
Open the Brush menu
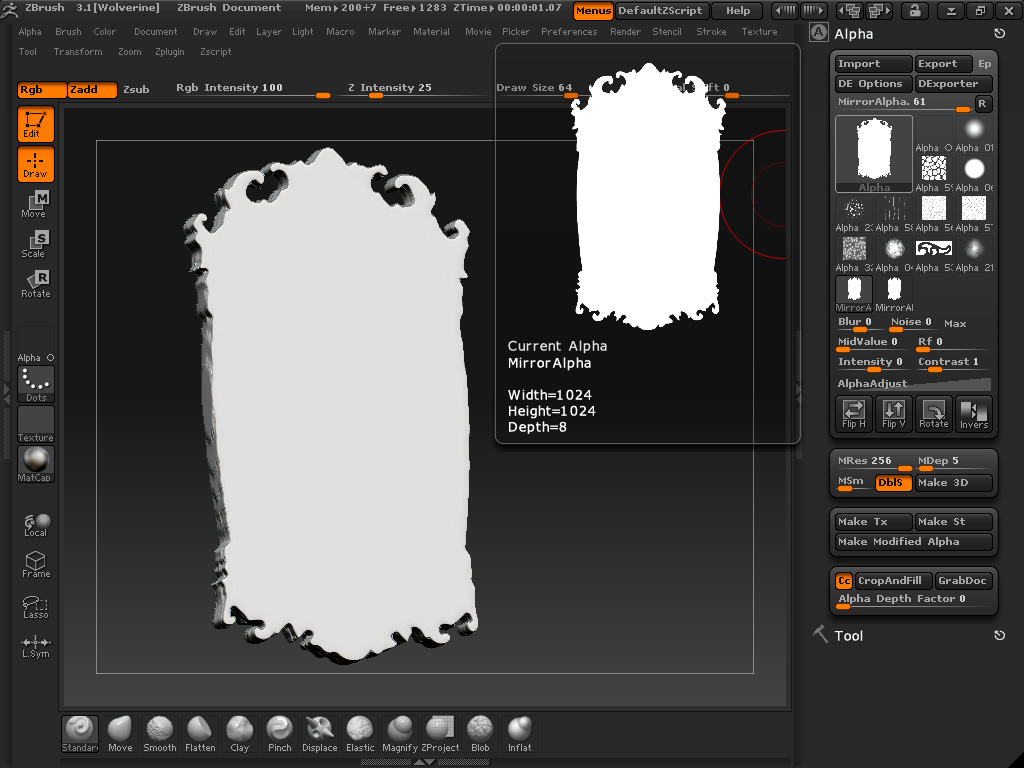(x=68, y=31)
